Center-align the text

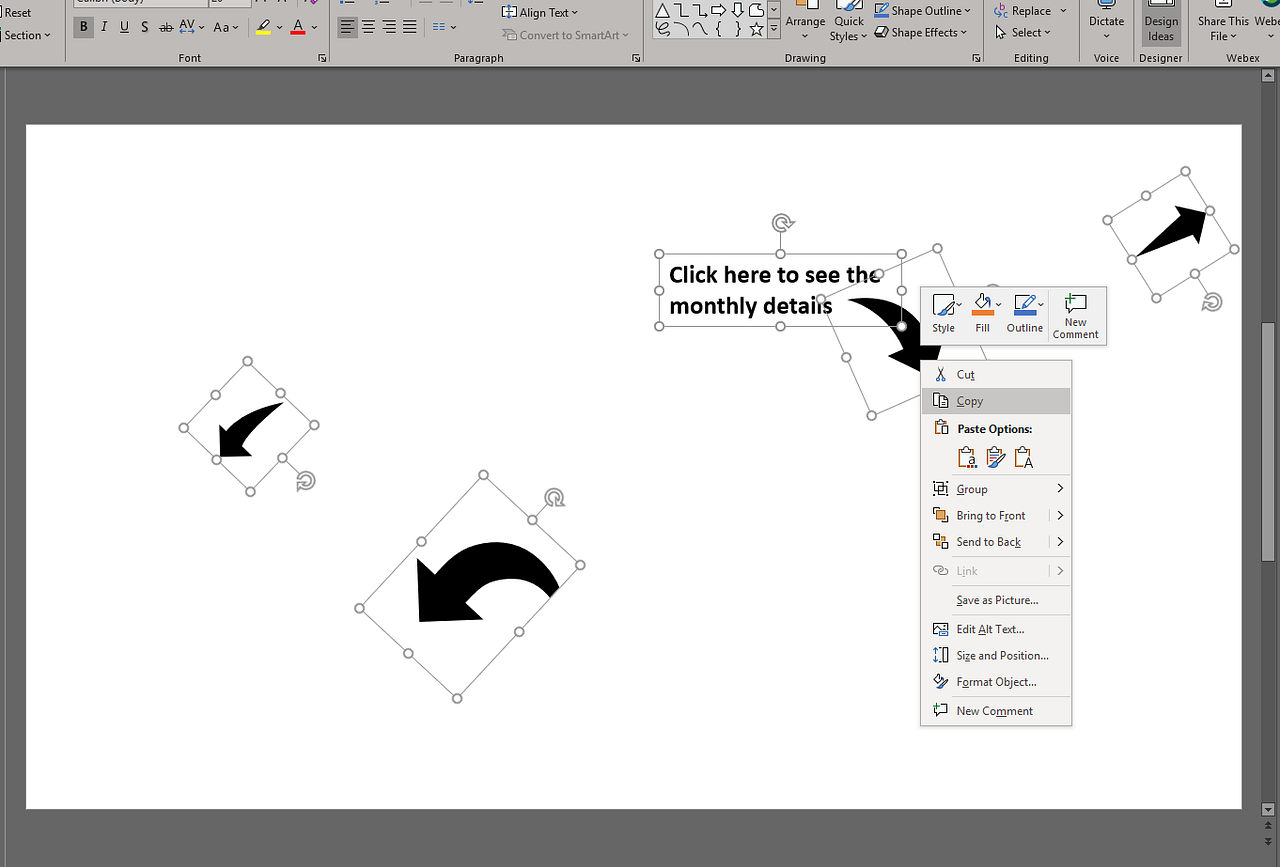[x=368, y=27]
